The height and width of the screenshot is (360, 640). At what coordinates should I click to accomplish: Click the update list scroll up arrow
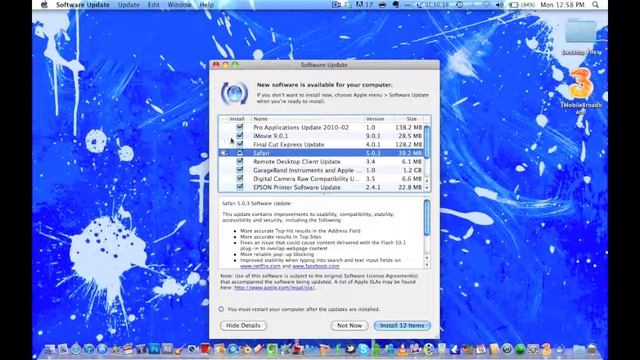coord(427,180)
